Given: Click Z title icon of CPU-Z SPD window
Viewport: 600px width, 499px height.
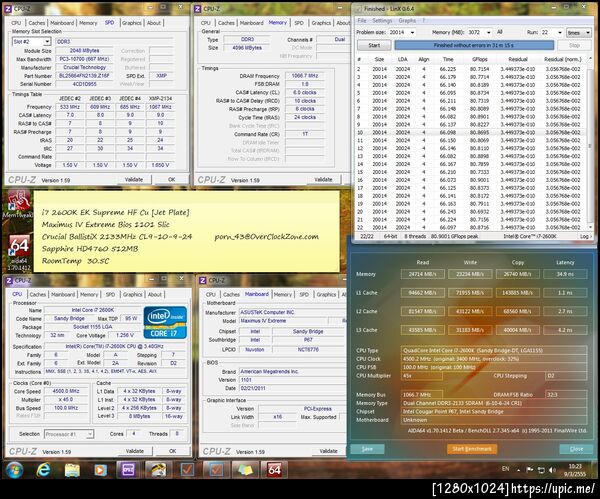Looking at the screenshot, I should (x=8, y=9).
